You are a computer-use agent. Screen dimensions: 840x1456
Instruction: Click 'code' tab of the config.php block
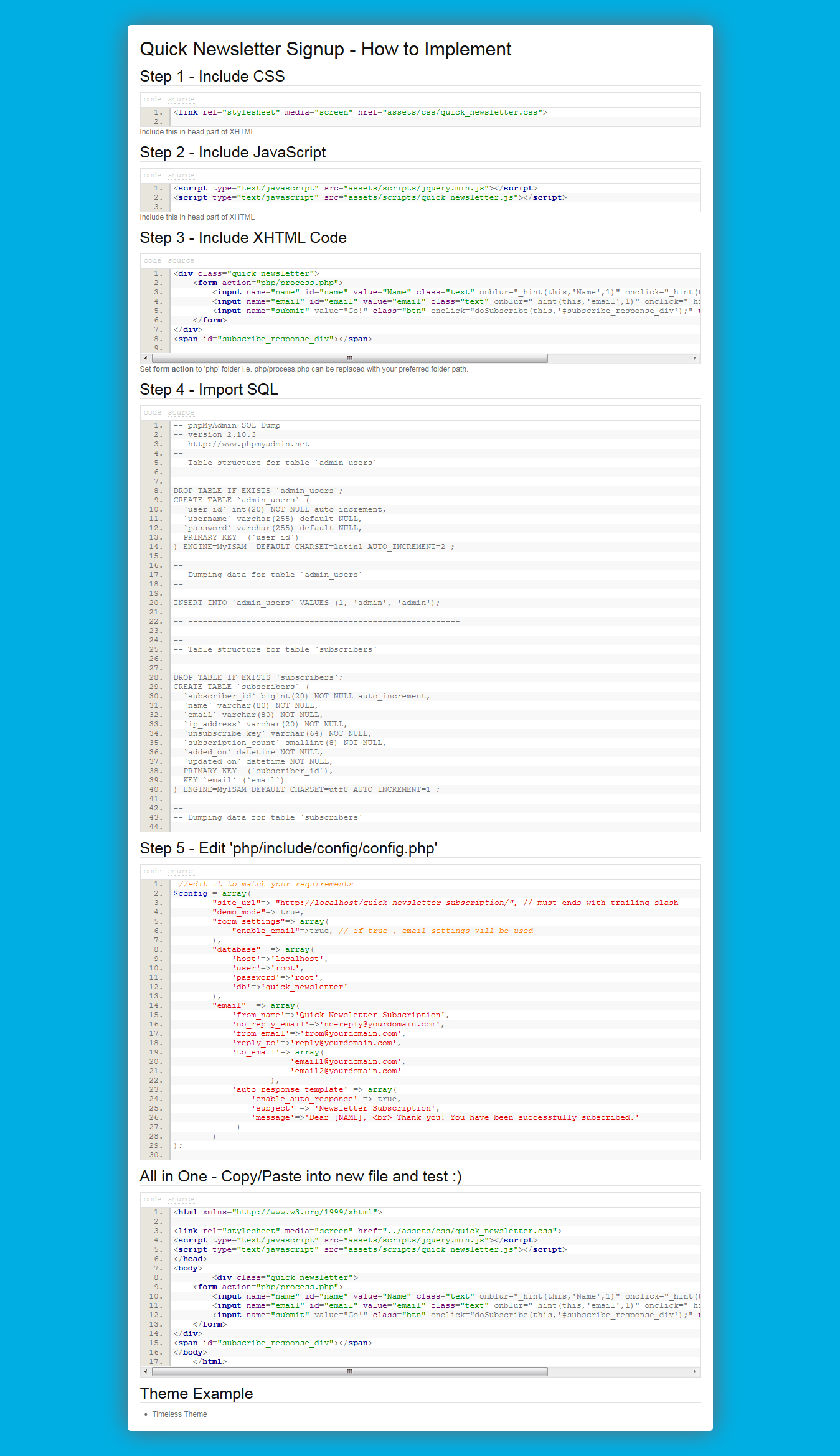pyautogui.click(x=152, y=871)
